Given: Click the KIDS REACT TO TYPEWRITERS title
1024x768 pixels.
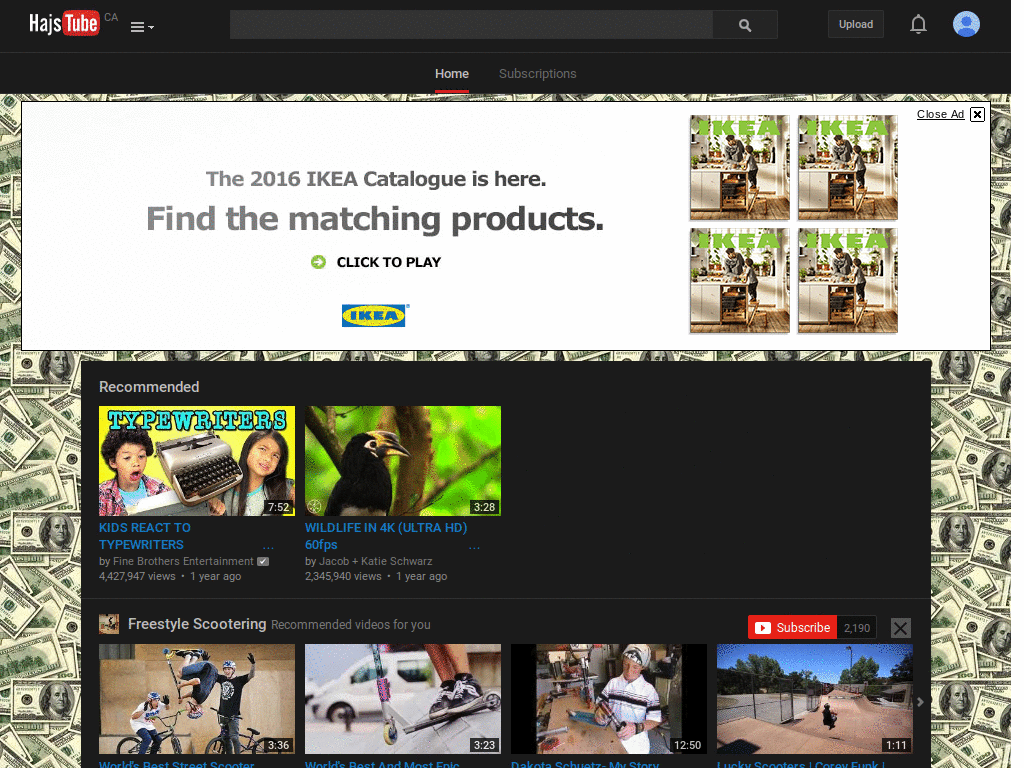Looking at the screenshot, I should [145, 536].
